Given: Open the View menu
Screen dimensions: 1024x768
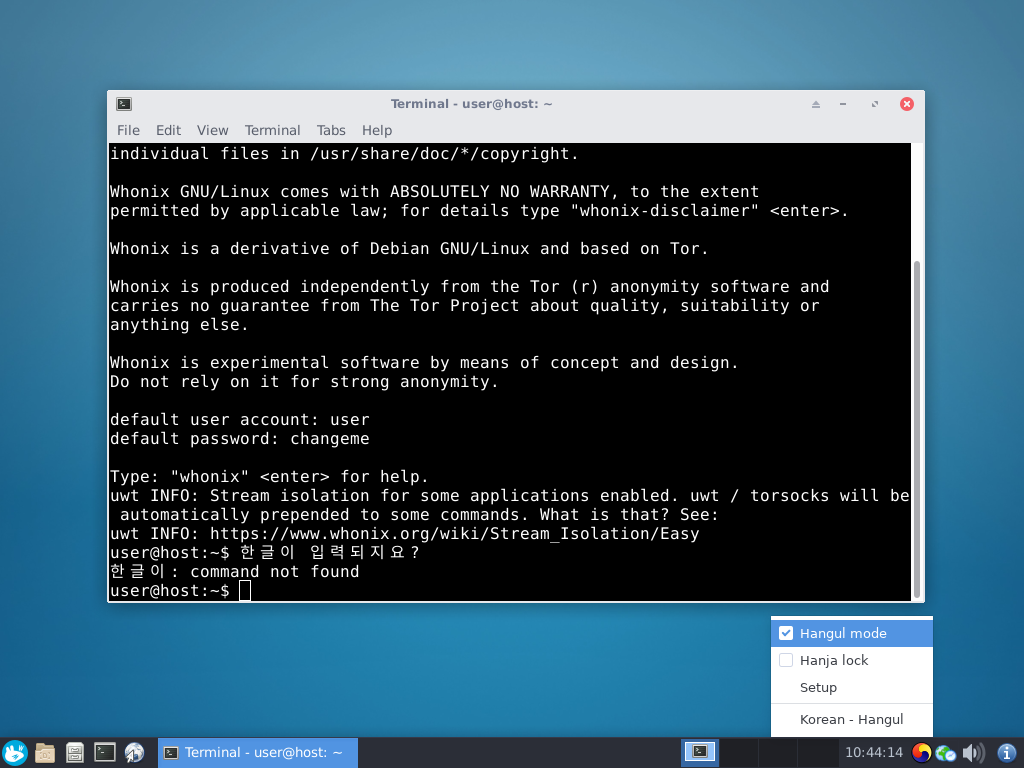Looking at the screenshot, I should click(213, 131).
